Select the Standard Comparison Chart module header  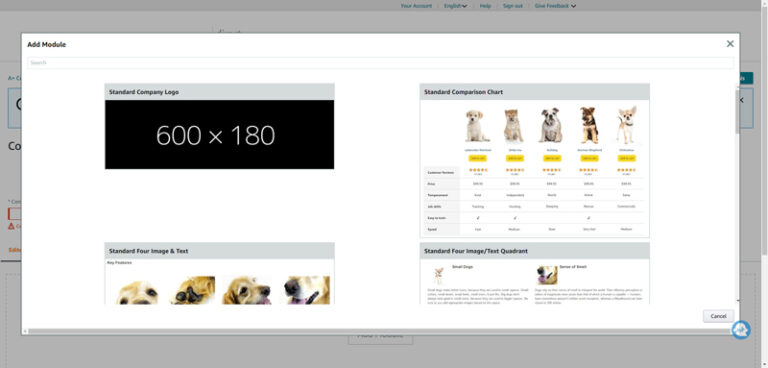534,92
